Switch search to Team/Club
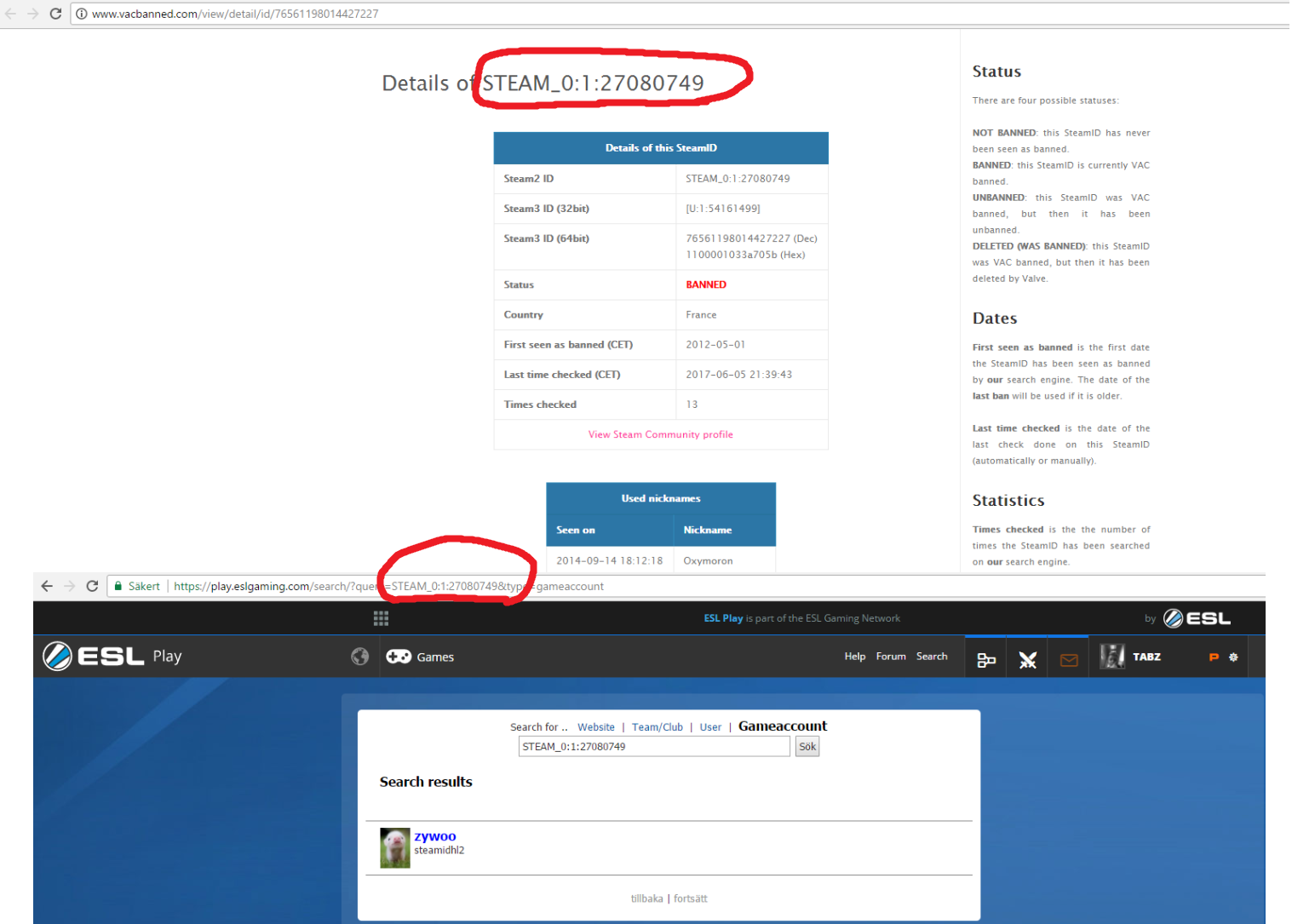 (x=657, y=727)
